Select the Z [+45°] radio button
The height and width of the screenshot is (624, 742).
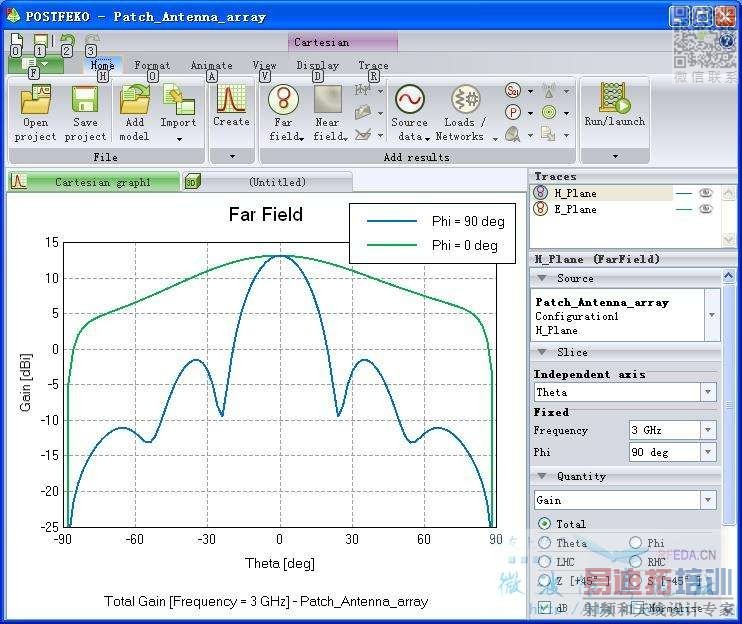(544, 580)
